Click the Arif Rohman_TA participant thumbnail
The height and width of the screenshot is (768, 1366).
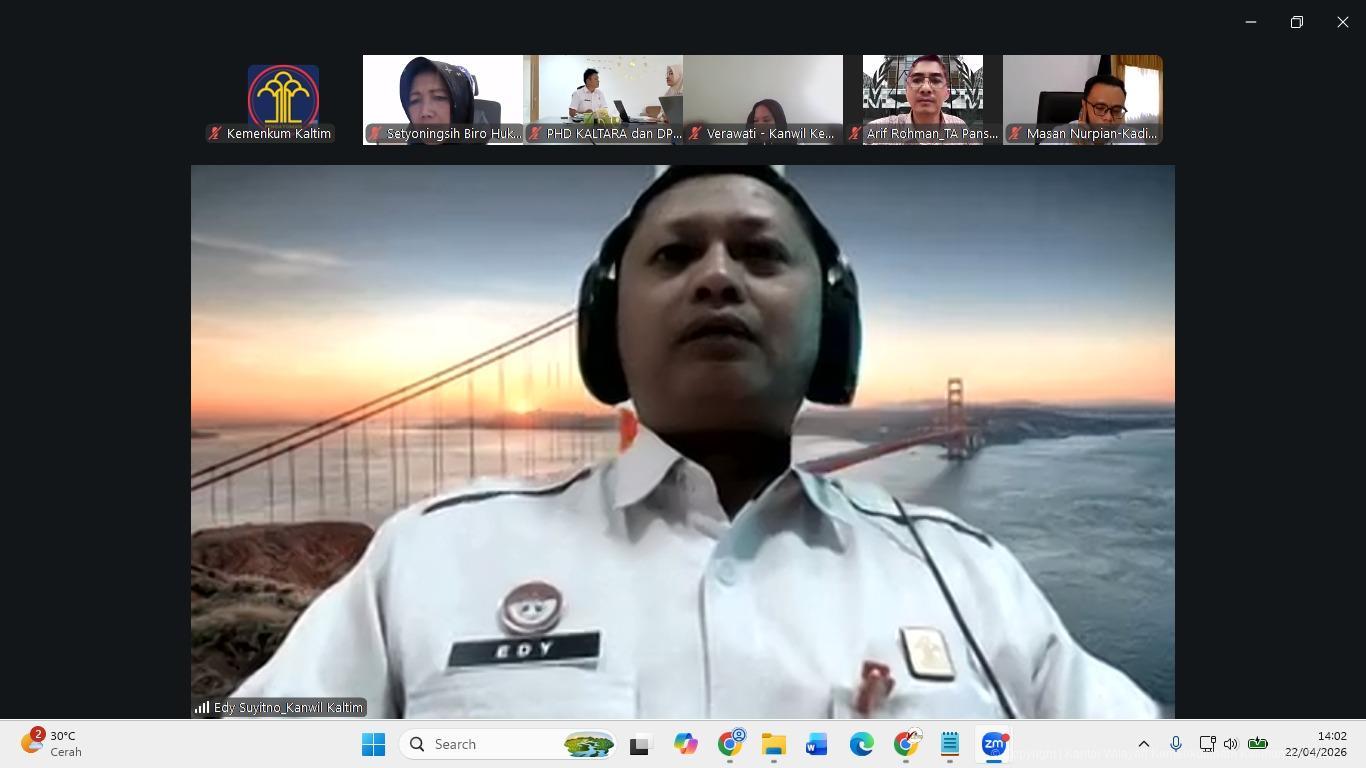[x=923, y=100]
